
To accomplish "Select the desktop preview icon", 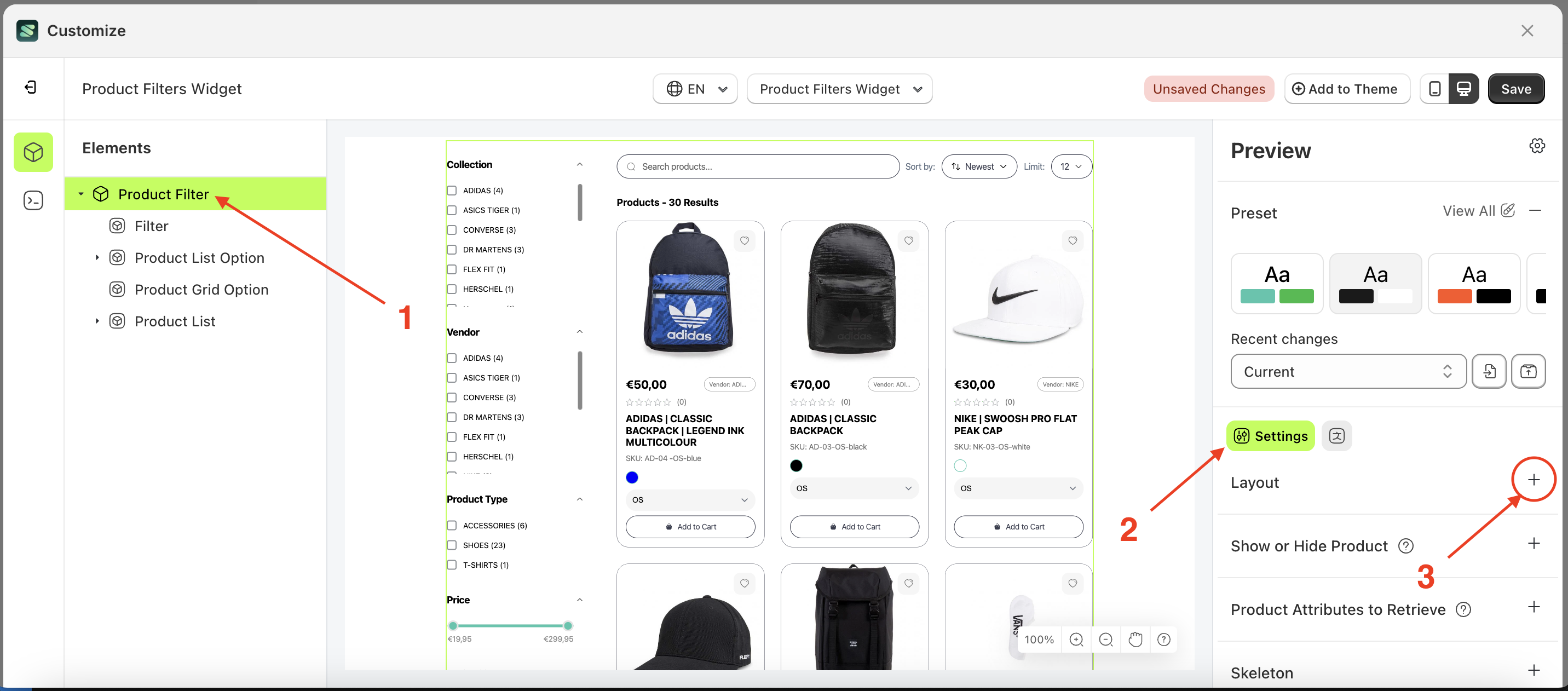I will 1463,89.
